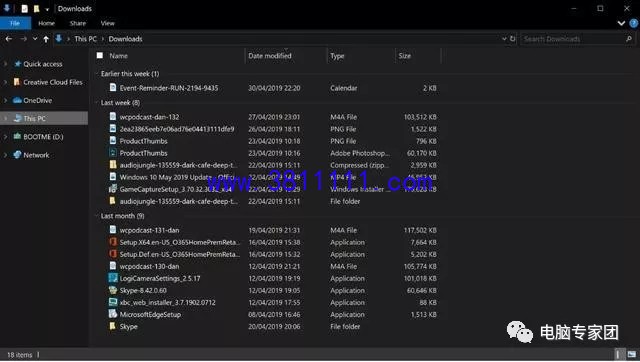Collapse the Last month group
Image resolution: width=640 pixels, height=362 pixels.
97,216
